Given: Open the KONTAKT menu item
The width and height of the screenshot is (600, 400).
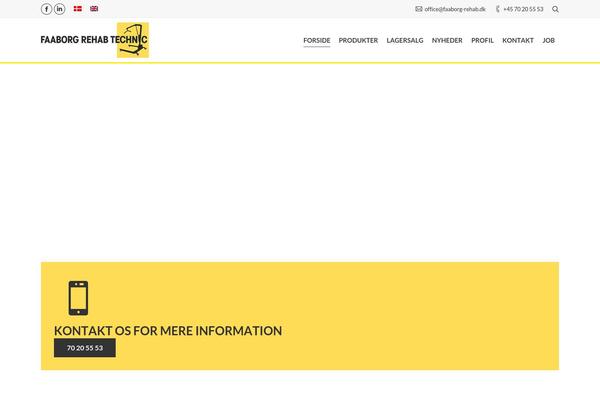Looking at the screenshot, I should point(518,40).
